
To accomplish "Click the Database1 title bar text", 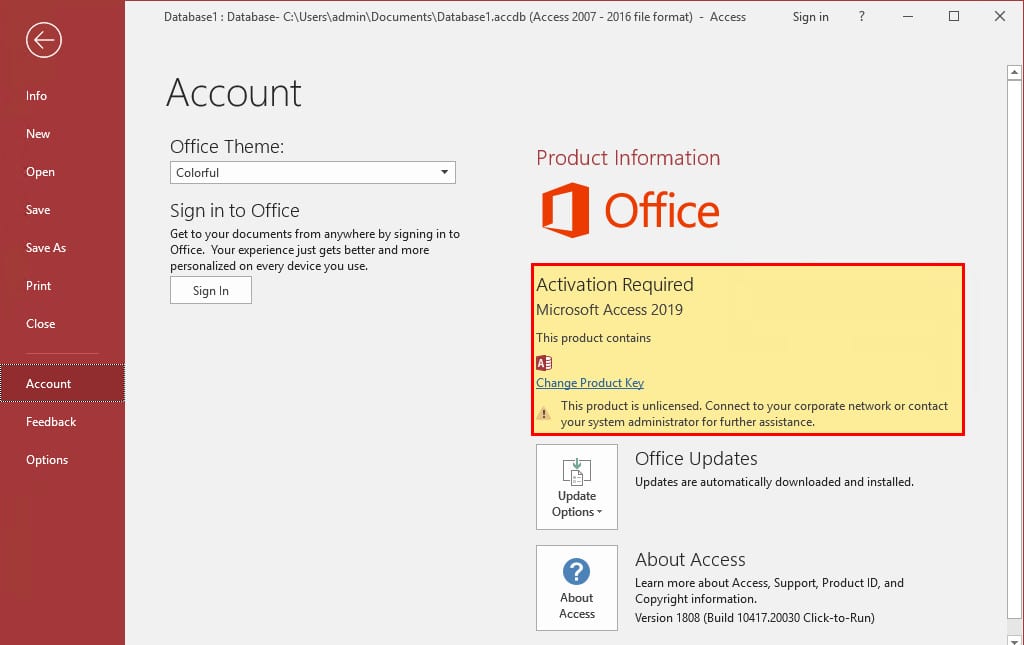I will coord(455,17).
